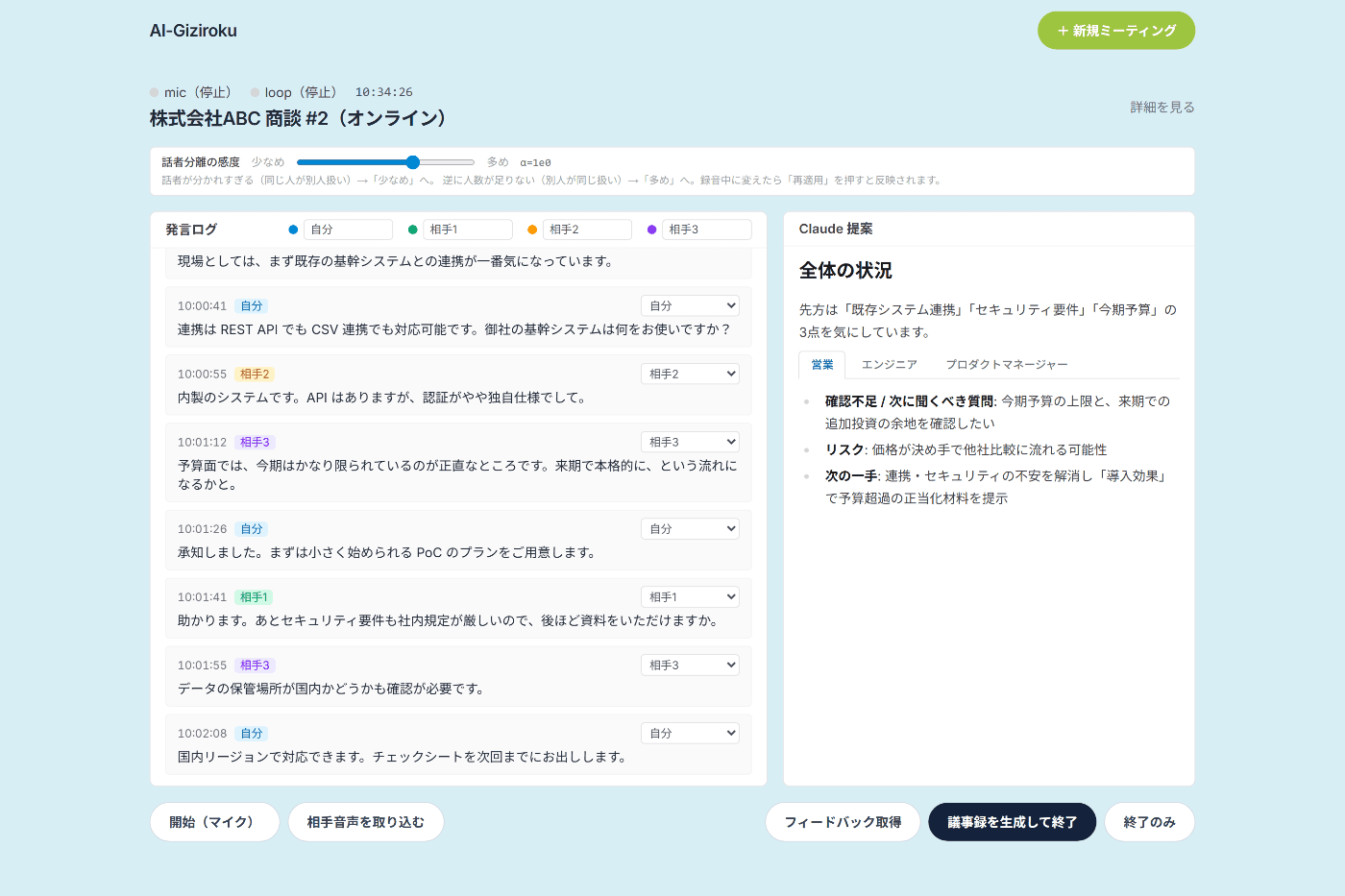Click the 相手3 tag on the 10:01:12 entry
Screen dimensions: 1345x896
click(255, 442)
